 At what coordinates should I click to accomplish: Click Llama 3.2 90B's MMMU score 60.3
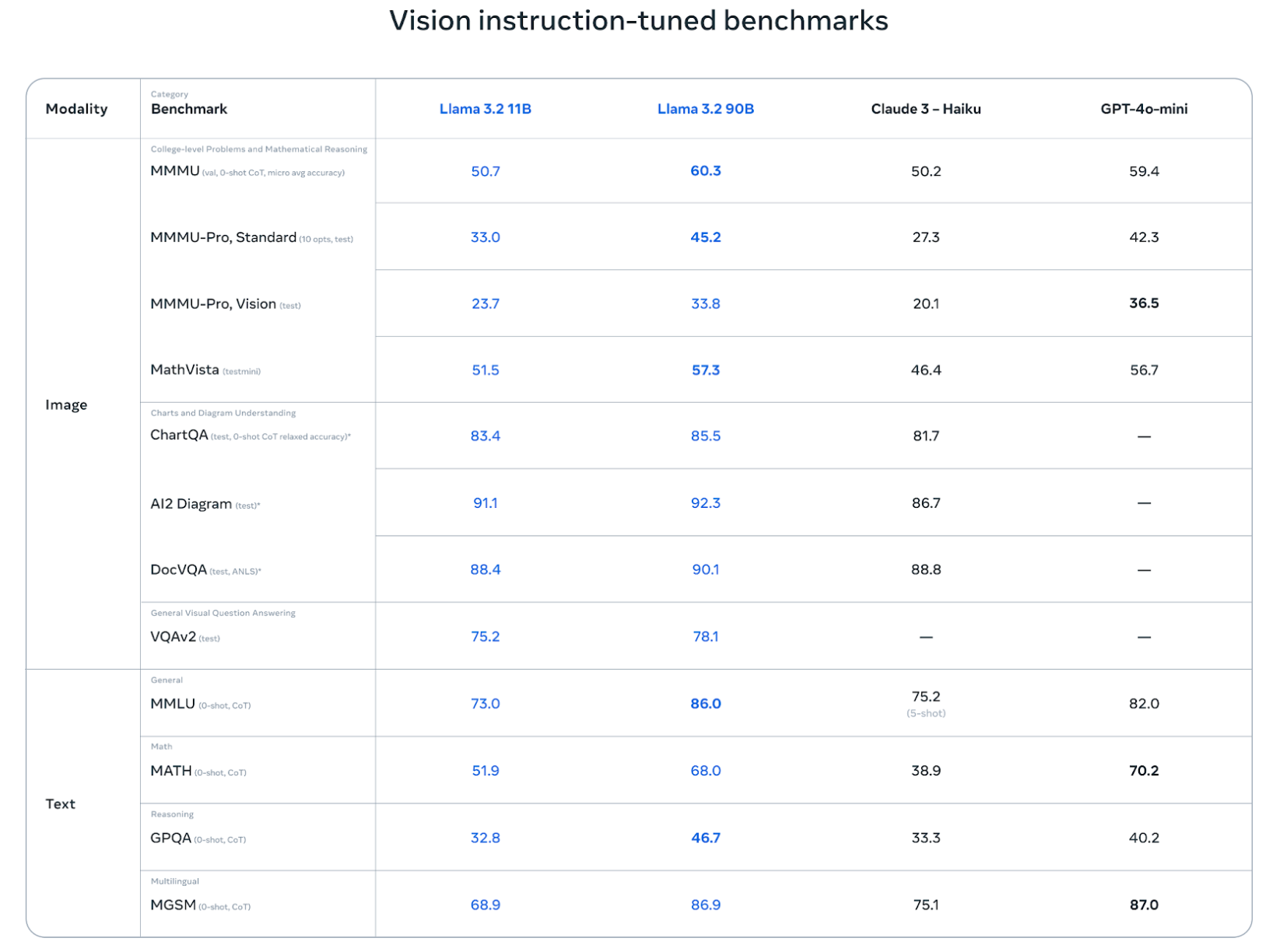tap(705, 171)
